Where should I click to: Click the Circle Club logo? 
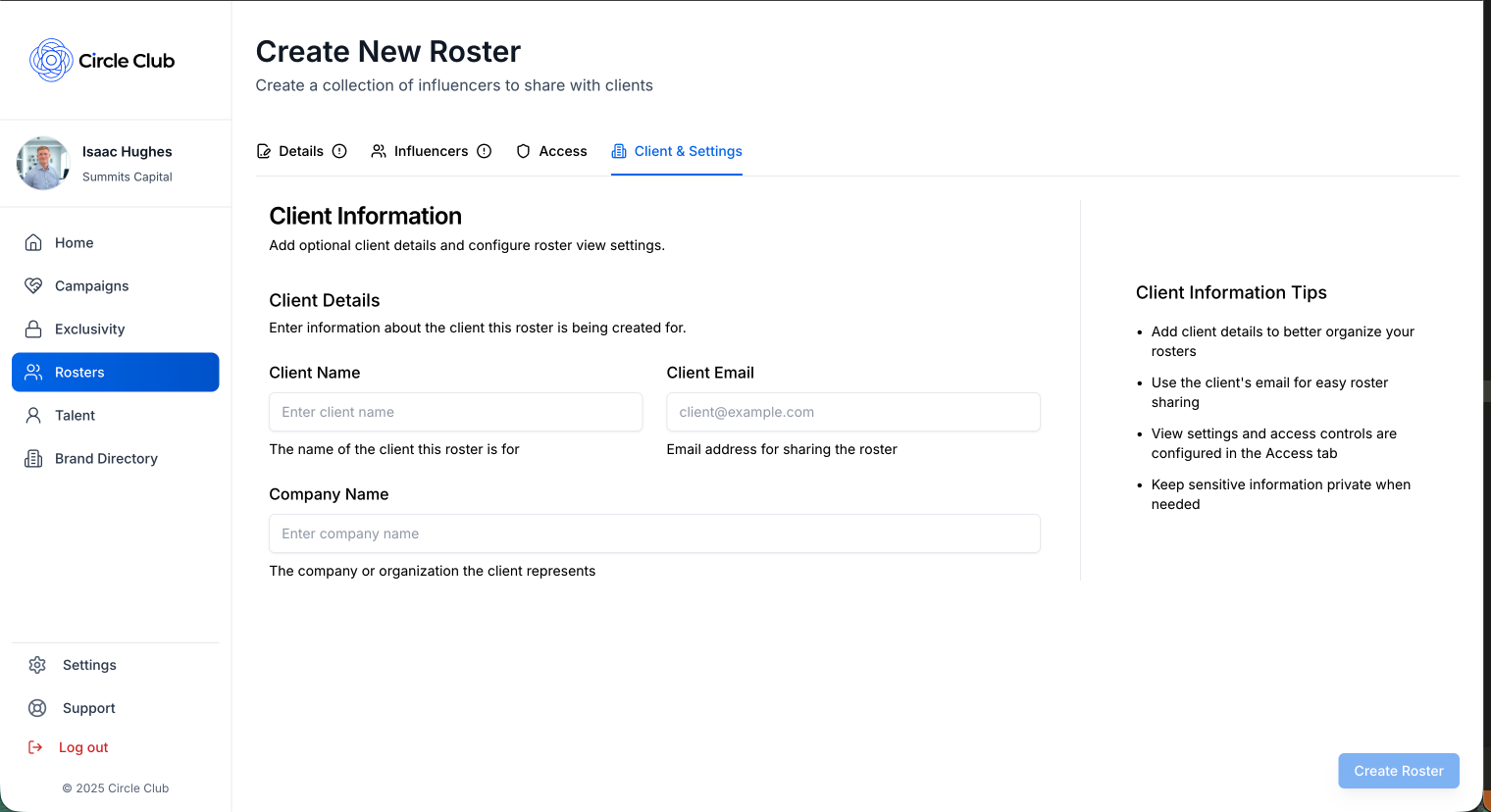102,60
